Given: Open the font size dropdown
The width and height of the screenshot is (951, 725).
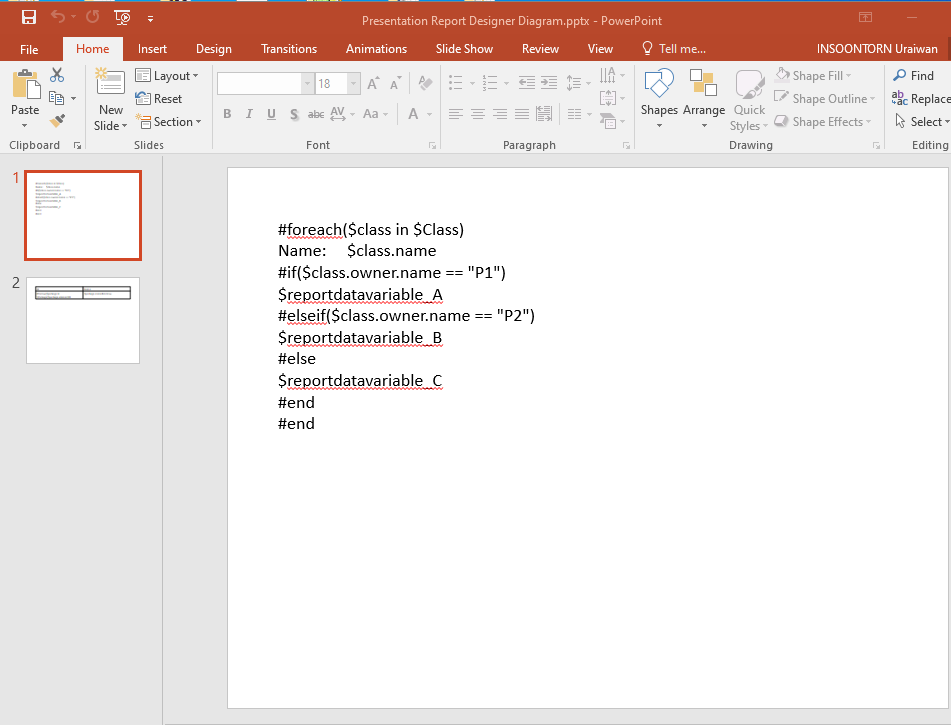Looking at the screenshot, I should click(351, 84).
